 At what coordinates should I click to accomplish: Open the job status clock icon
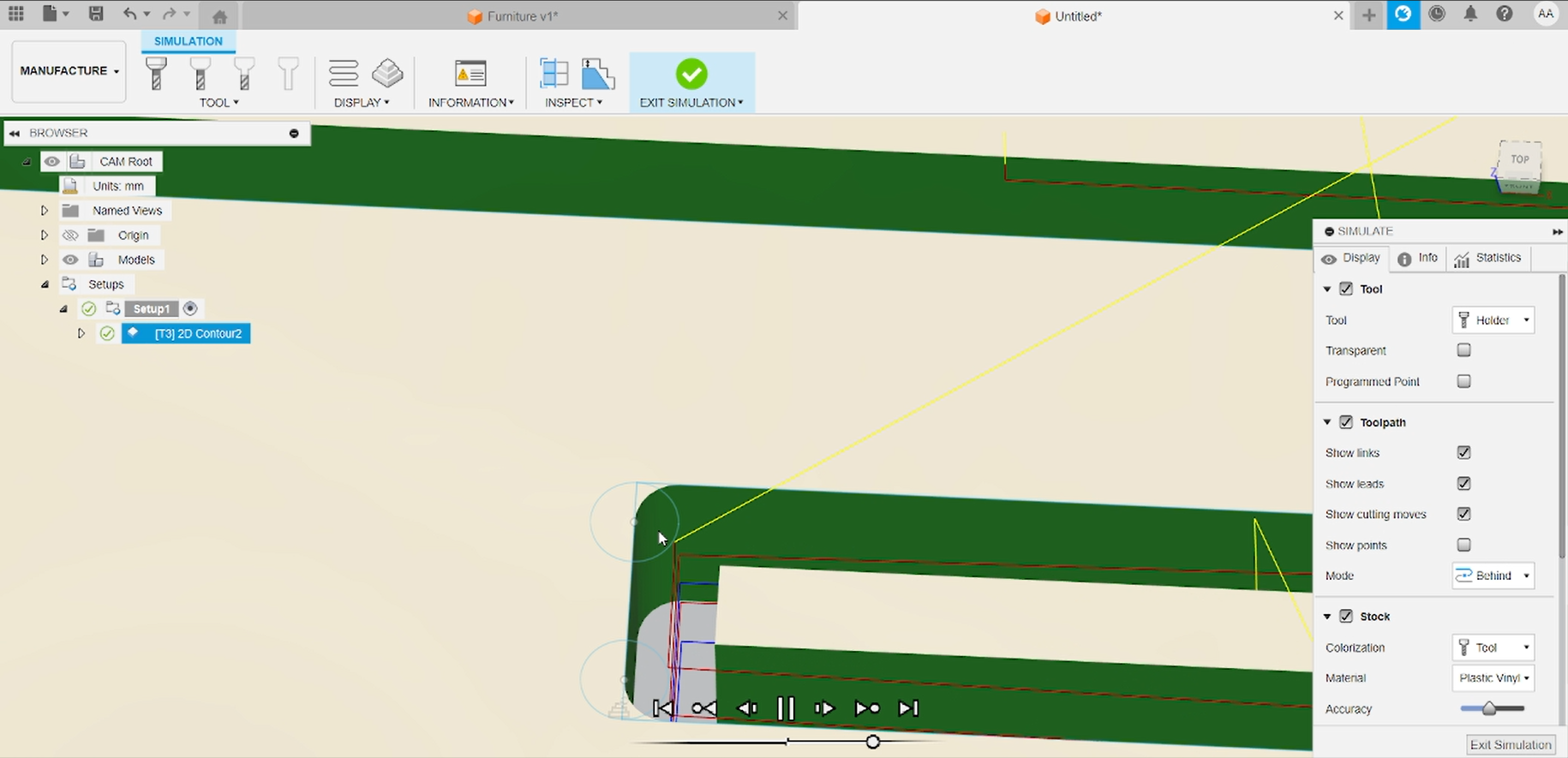1437,14
